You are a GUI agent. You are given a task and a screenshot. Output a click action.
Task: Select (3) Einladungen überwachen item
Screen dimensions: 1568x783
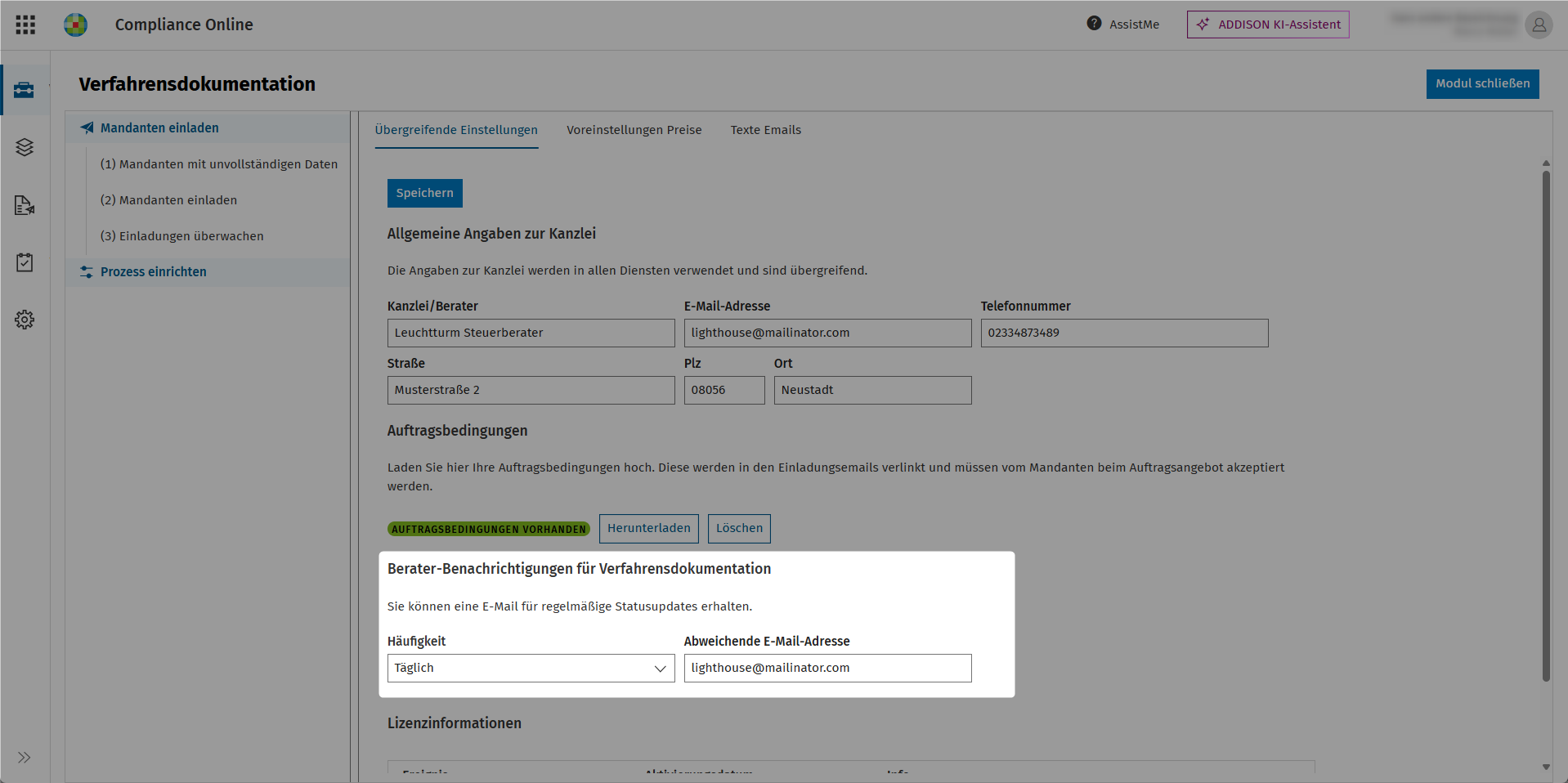tap(182, 236)
